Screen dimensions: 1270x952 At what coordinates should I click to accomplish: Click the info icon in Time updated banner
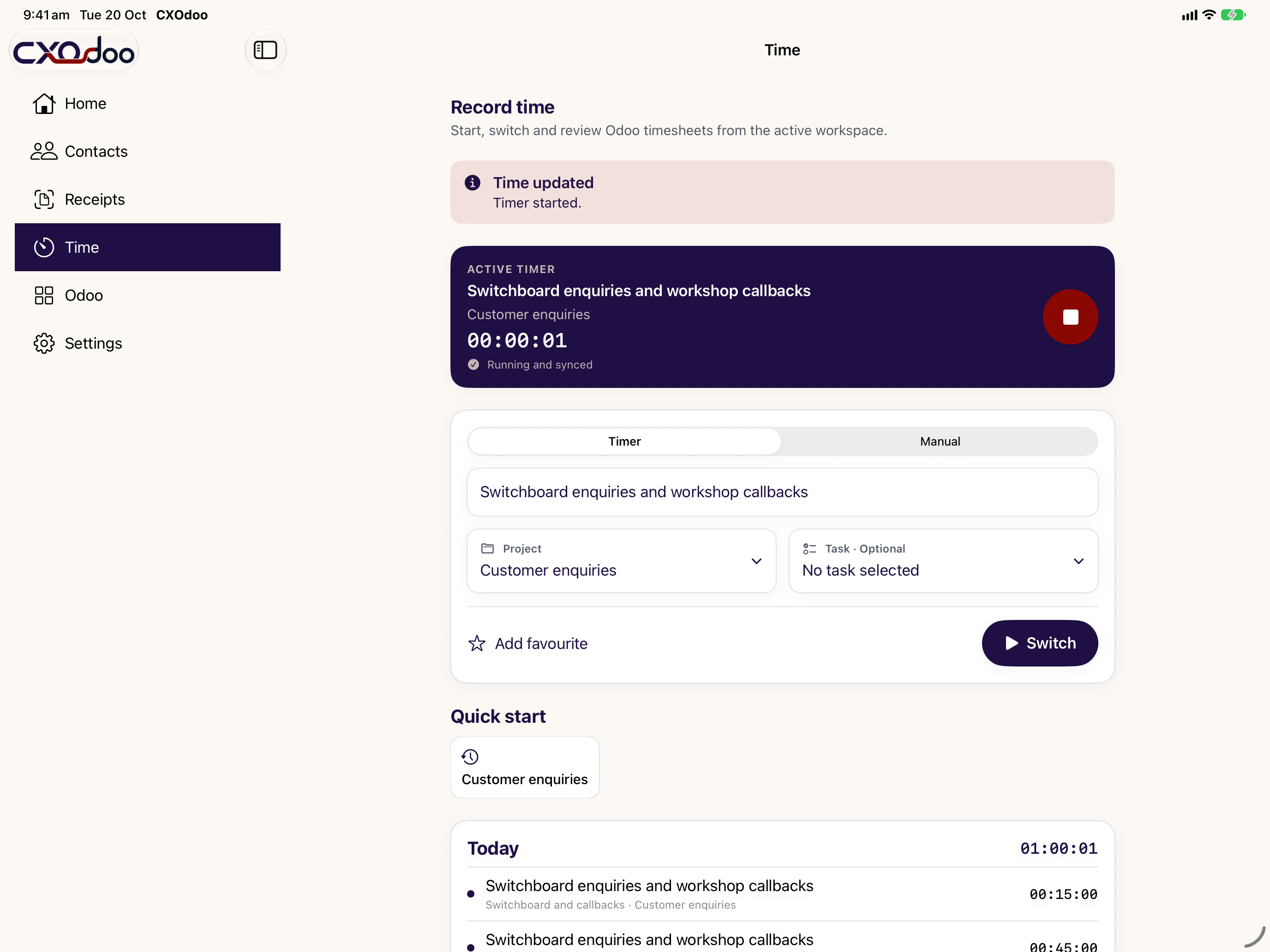473,183
